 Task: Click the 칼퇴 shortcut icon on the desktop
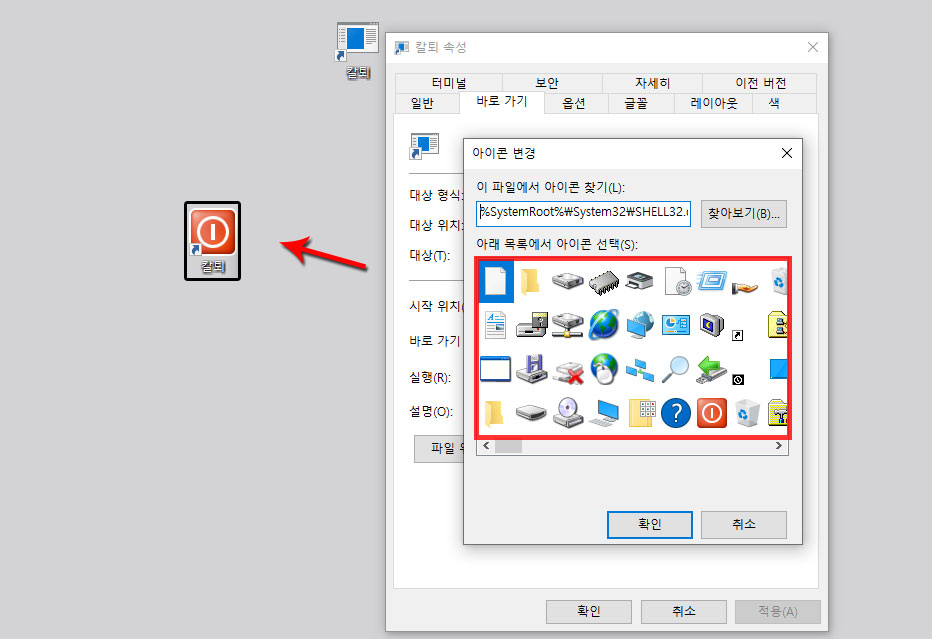[212, 238]
